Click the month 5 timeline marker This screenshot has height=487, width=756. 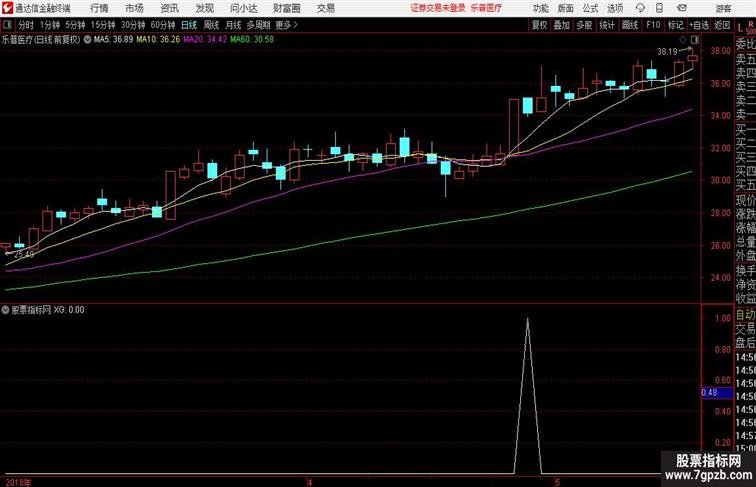coord(557,482)
